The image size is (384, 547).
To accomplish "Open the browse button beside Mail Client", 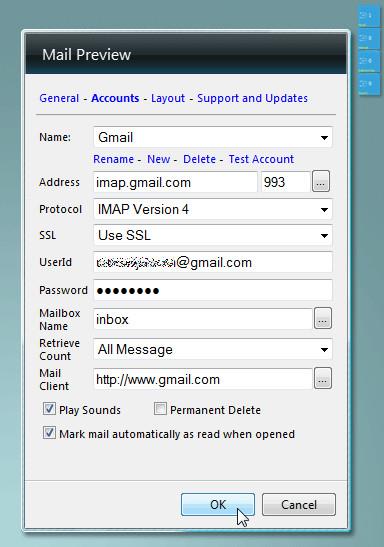I will pos(323,378).
